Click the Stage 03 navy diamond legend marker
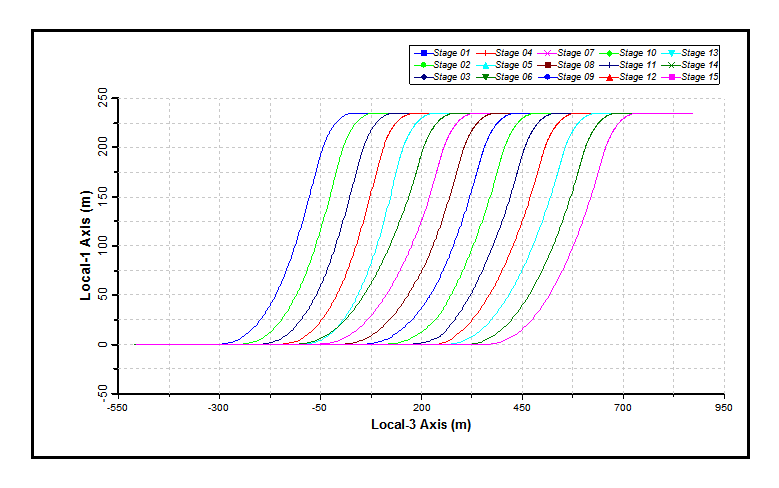This screenshot has width=779, height=488. pos(423,77)
